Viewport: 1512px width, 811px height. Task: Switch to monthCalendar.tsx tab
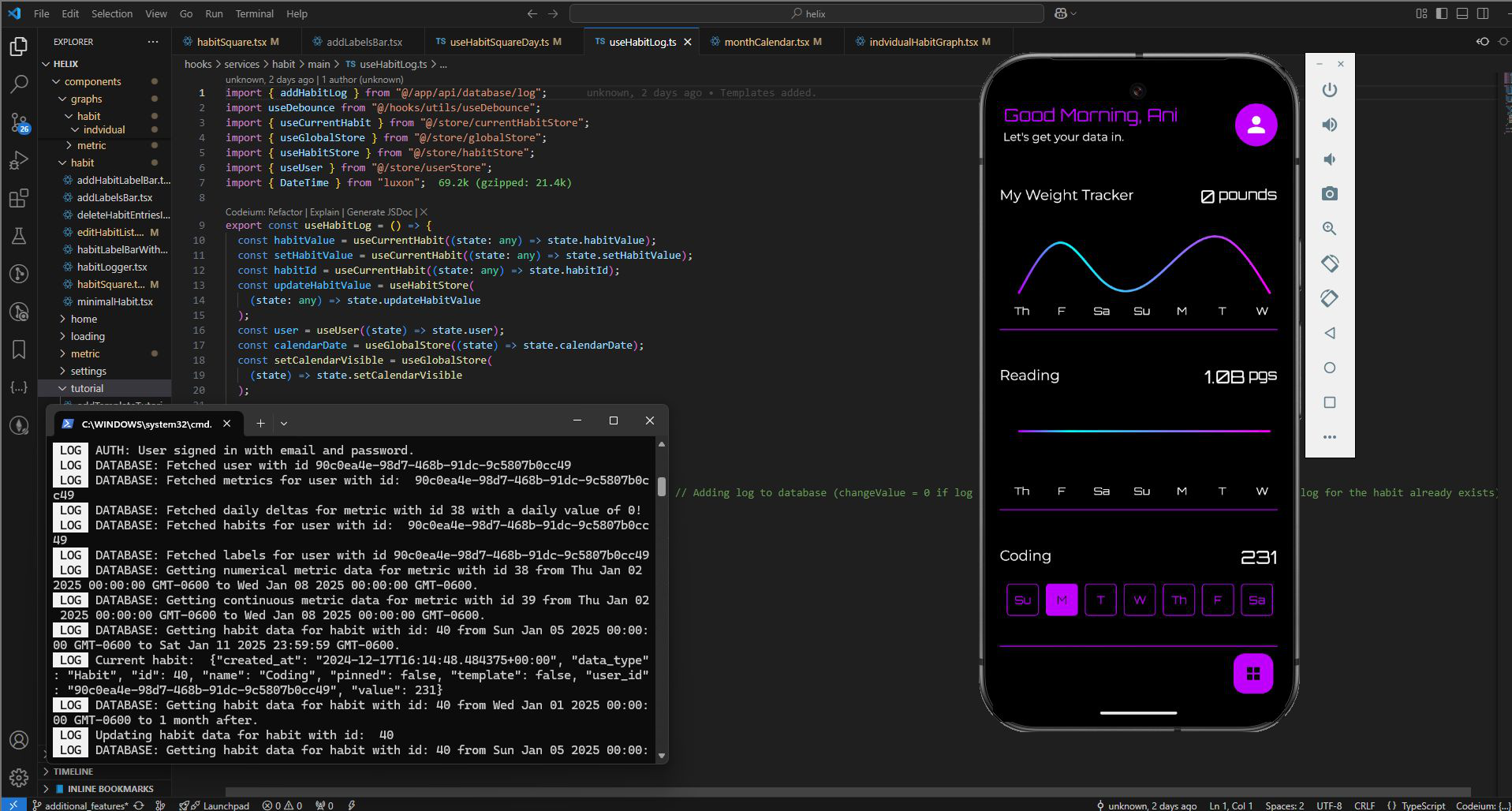tap(773, 42)
